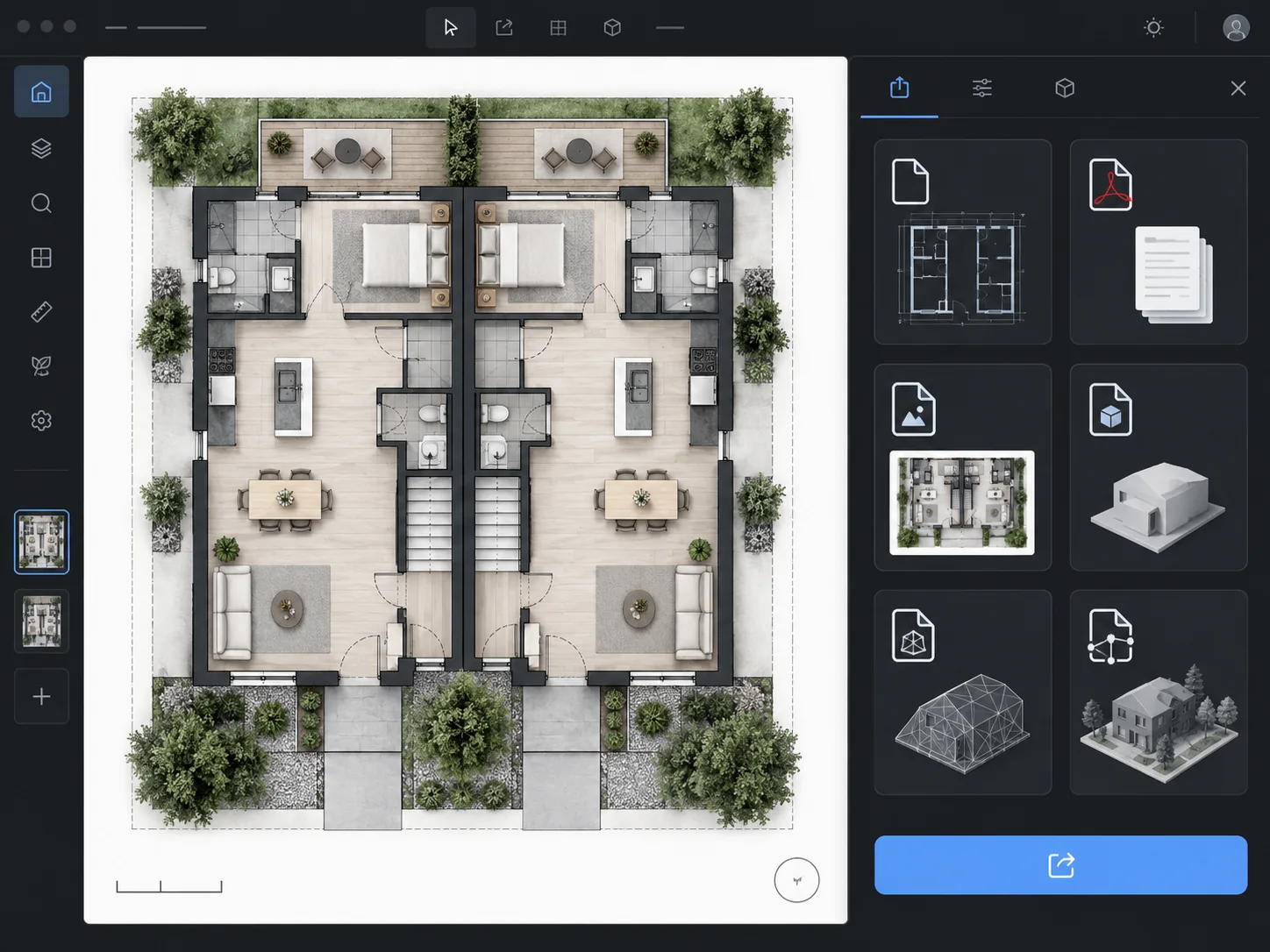This screenshot has width=1270, height=952.
Task: Add a new page with the plus button
Action: [41, 697]
